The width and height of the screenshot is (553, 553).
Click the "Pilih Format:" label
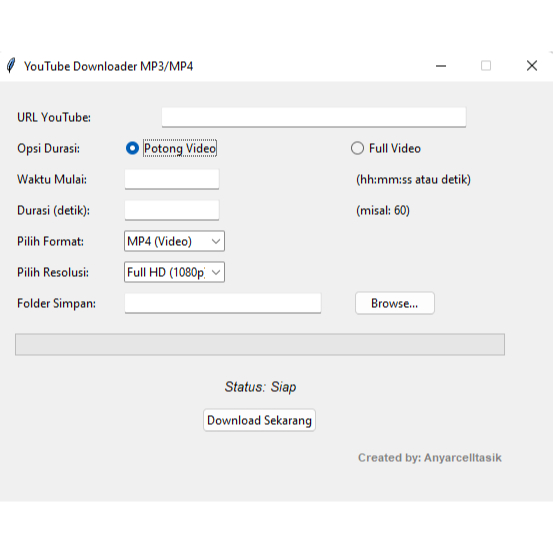tap(50, 242)
